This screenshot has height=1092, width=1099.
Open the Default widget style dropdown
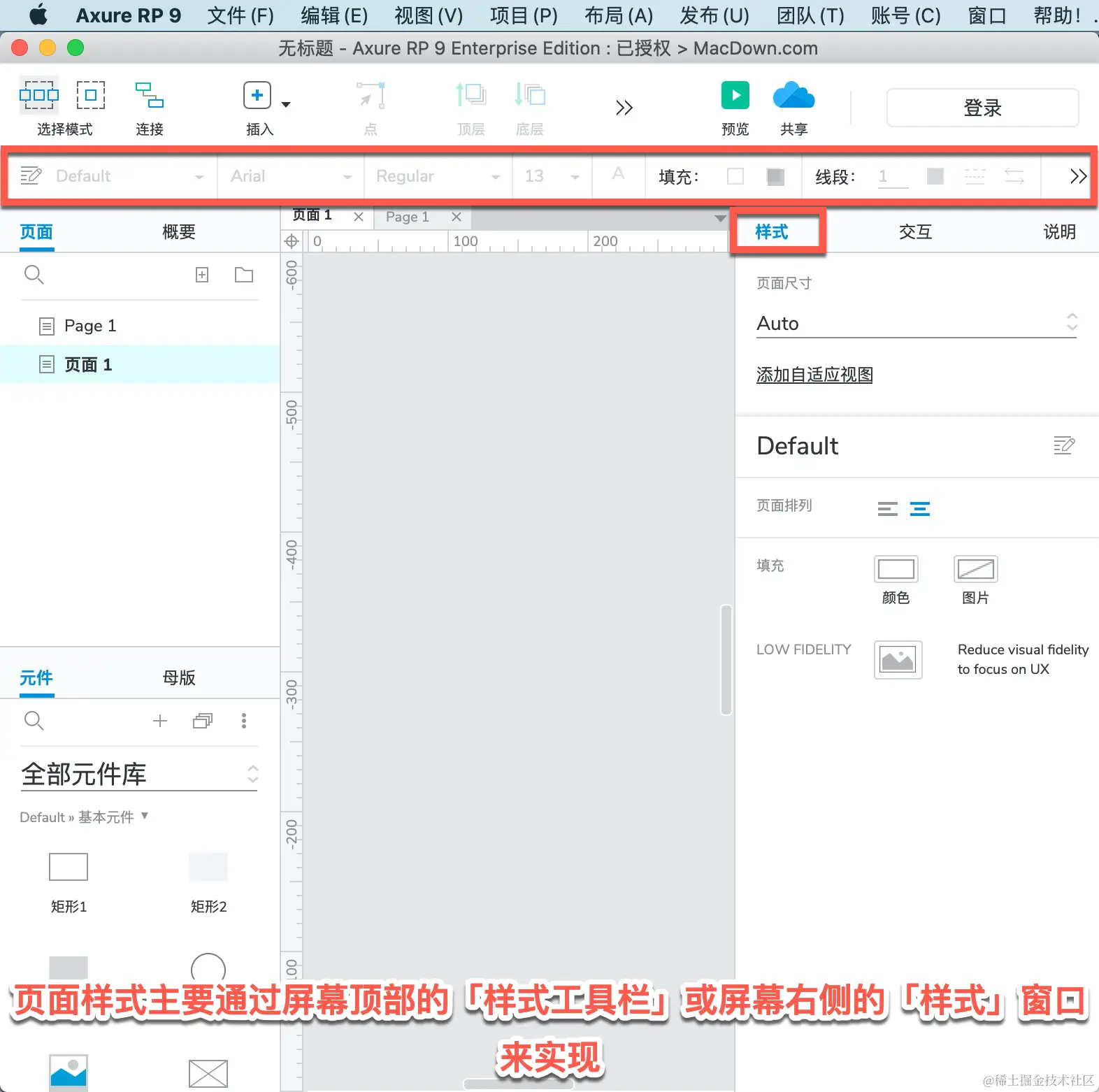130,176
